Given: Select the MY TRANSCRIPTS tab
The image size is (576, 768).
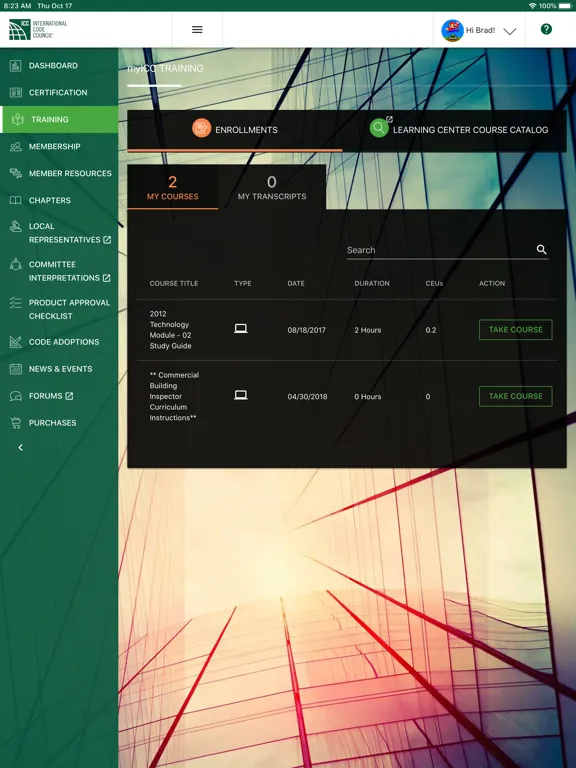Looking at the screenshot, I should coord(272,188).
